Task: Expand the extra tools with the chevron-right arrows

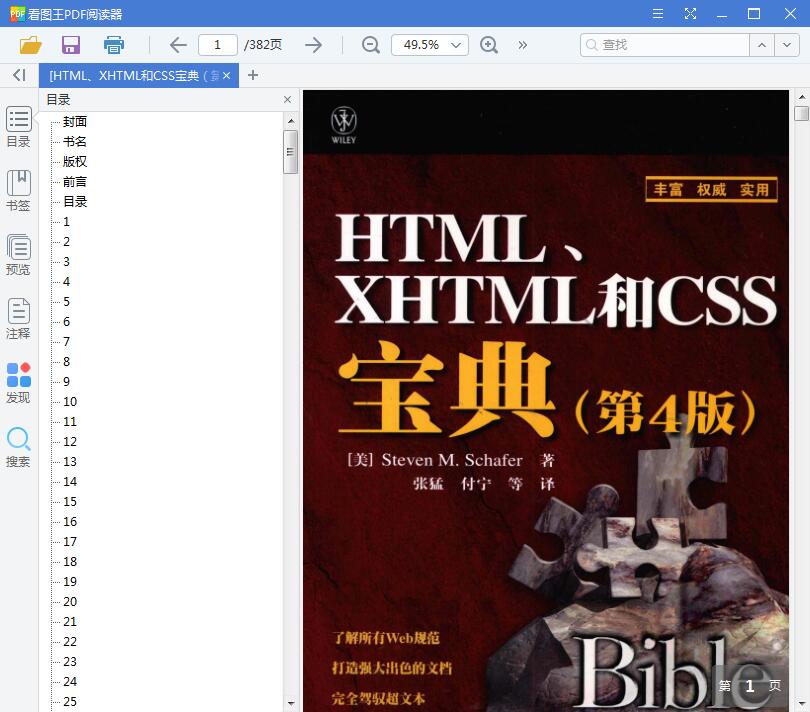Action: click(521, 45)
